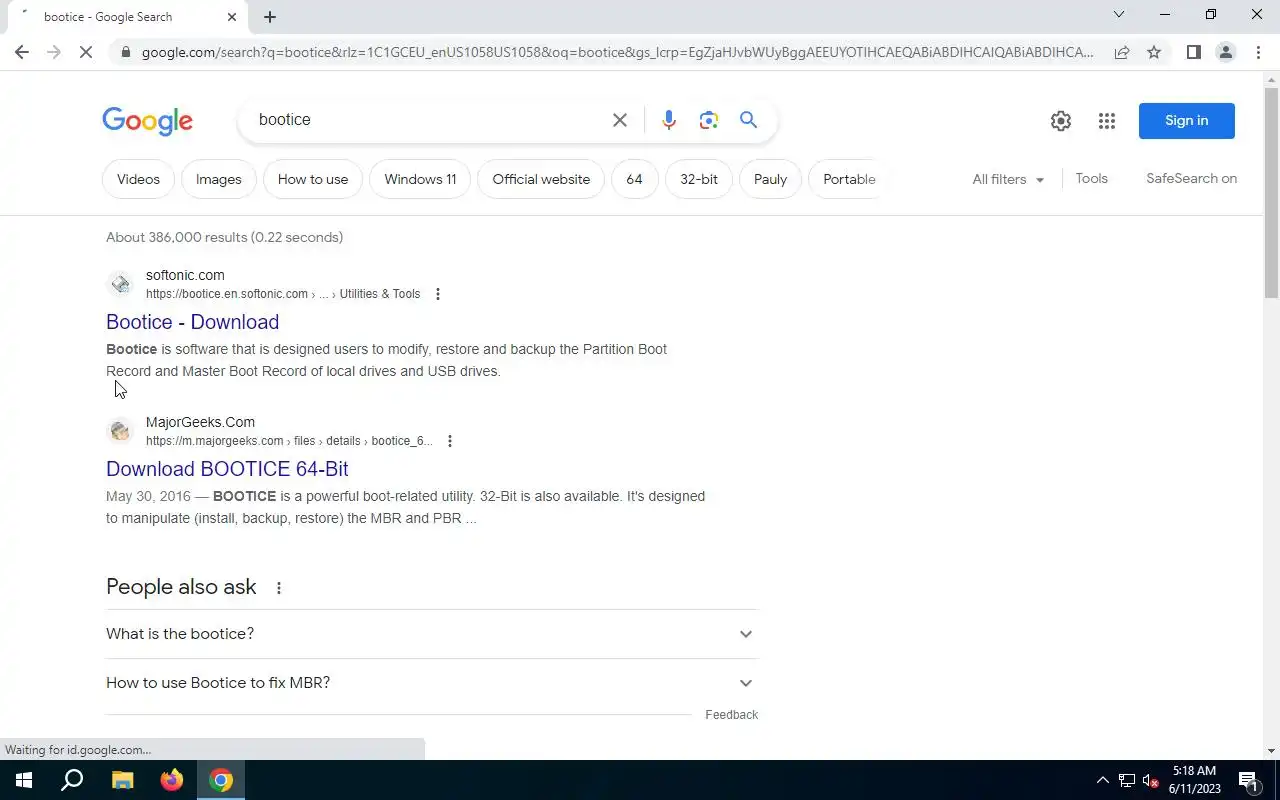The width and height of the screenshot is (1280, 800).
Task: Open People also ask options menu
Action: click(x=279, y=588)
